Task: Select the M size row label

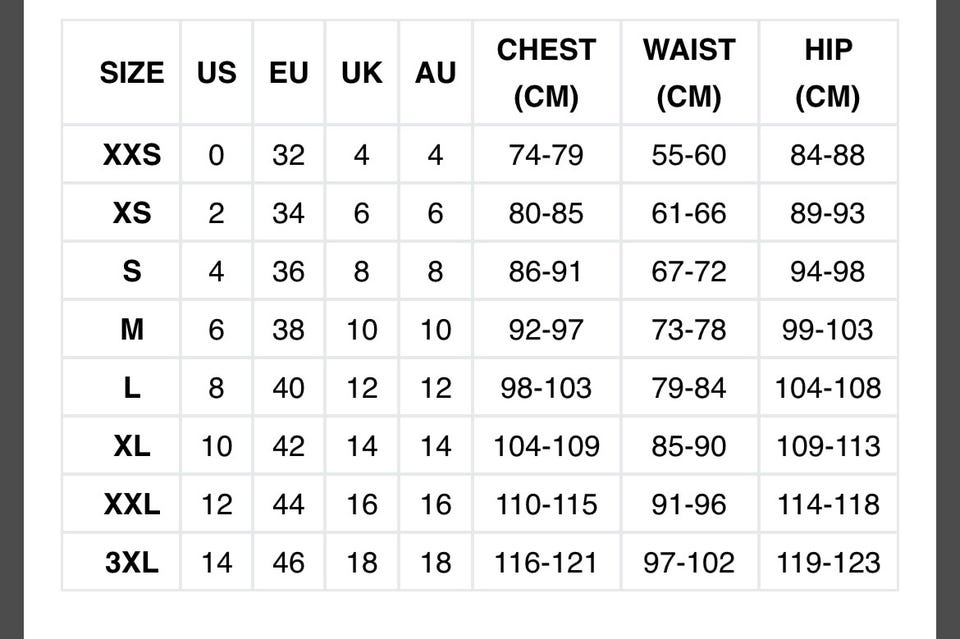Action: pyautogui.click(x=131, y=329)
